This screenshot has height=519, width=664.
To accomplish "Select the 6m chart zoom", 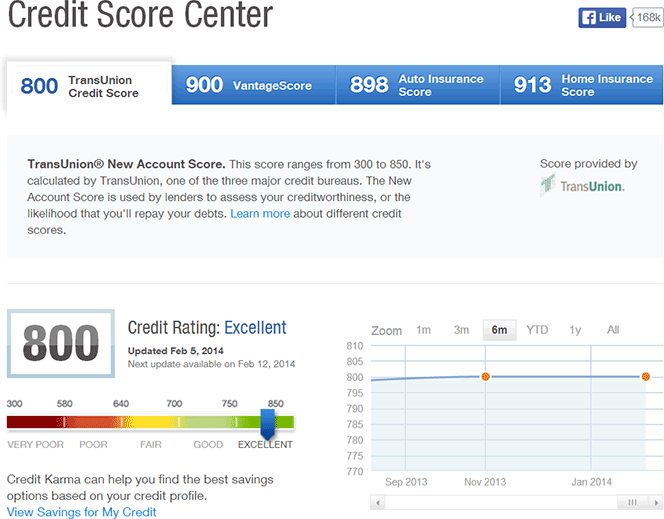I will pyautogui.click(x=500, y=330).
